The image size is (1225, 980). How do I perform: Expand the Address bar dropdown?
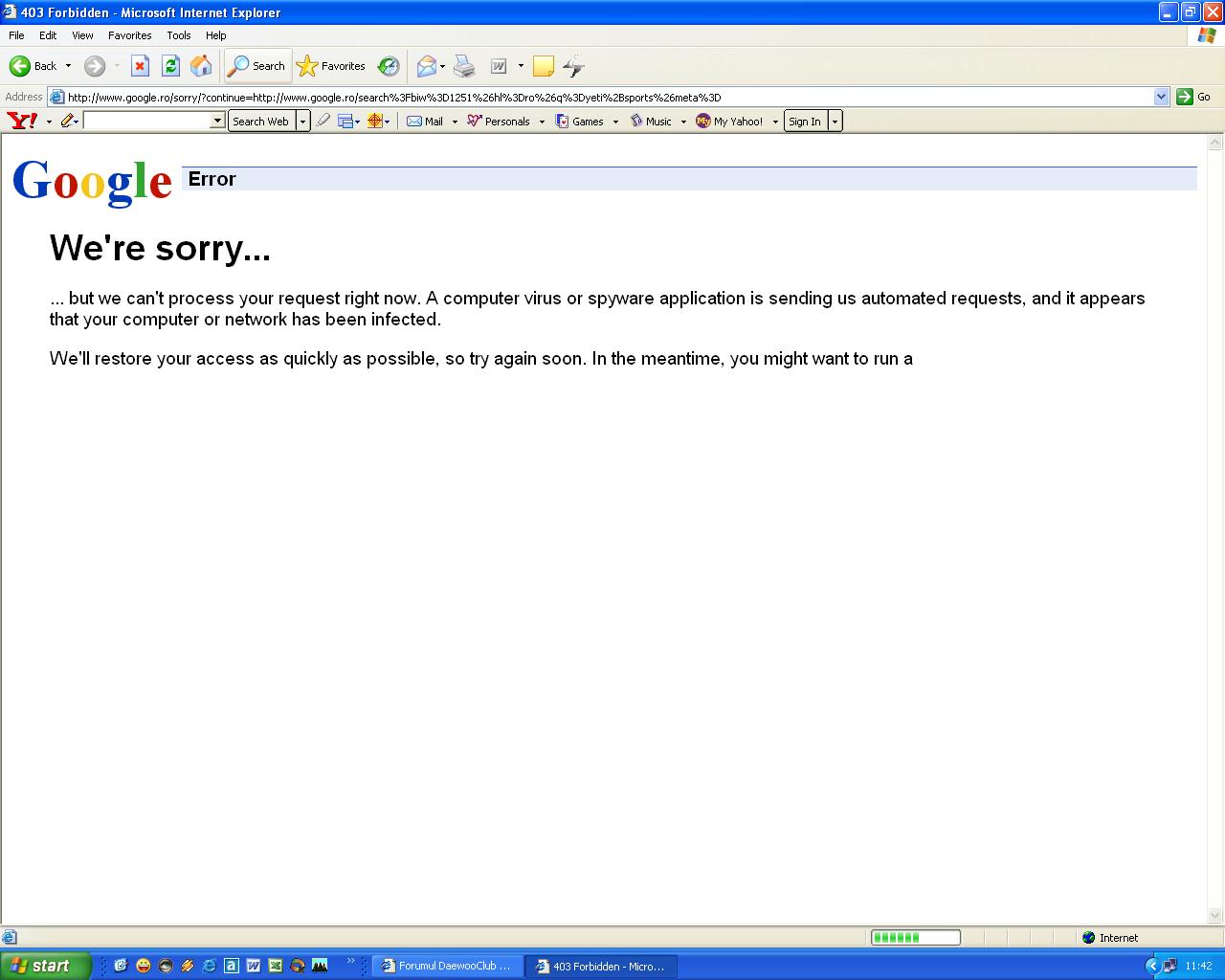pyautogui.click(x=1161, y=97)
